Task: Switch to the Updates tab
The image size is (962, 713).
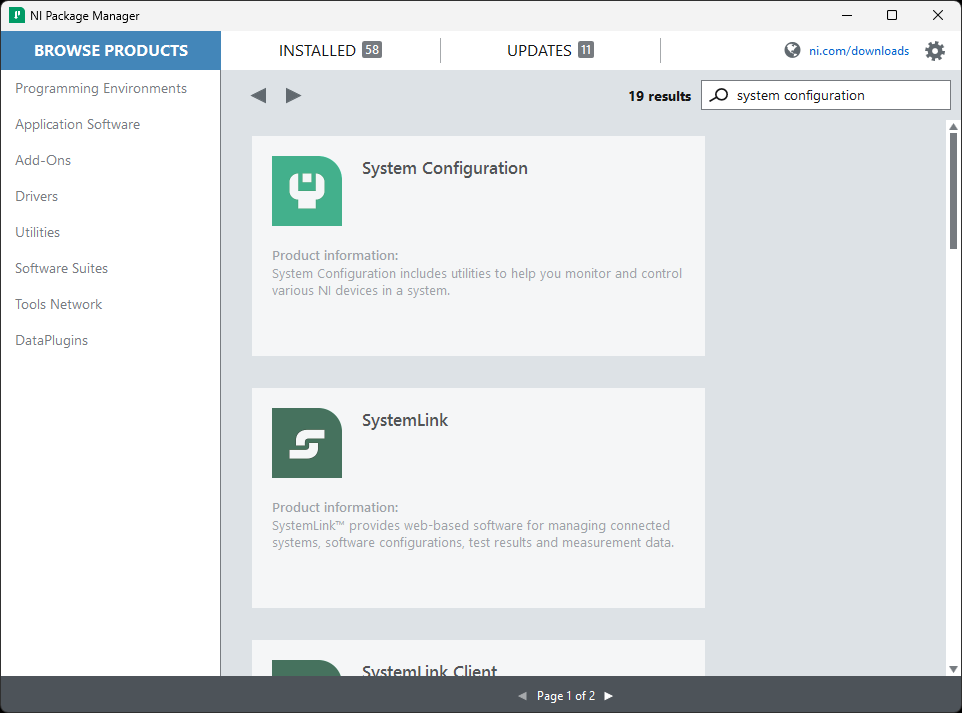Action: pyautogui.click(x=550, y=50)
